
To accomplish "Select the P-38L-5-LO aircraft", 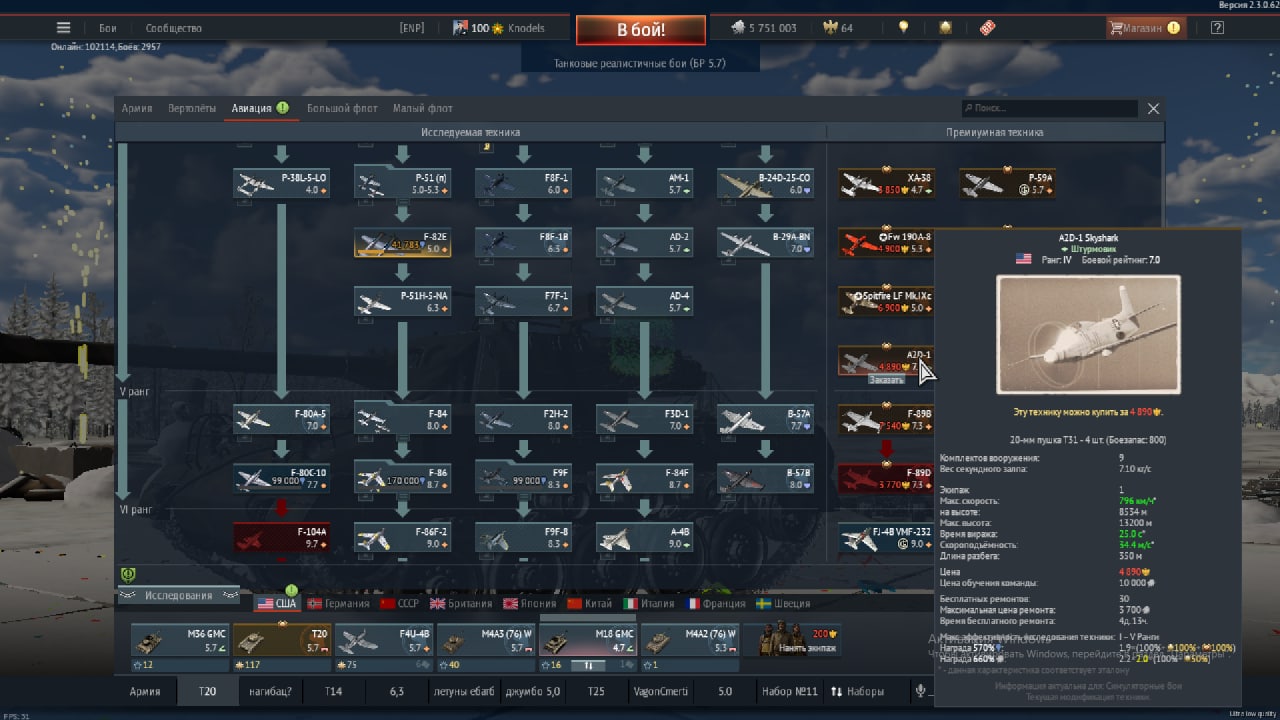I will tap(281, 183).
